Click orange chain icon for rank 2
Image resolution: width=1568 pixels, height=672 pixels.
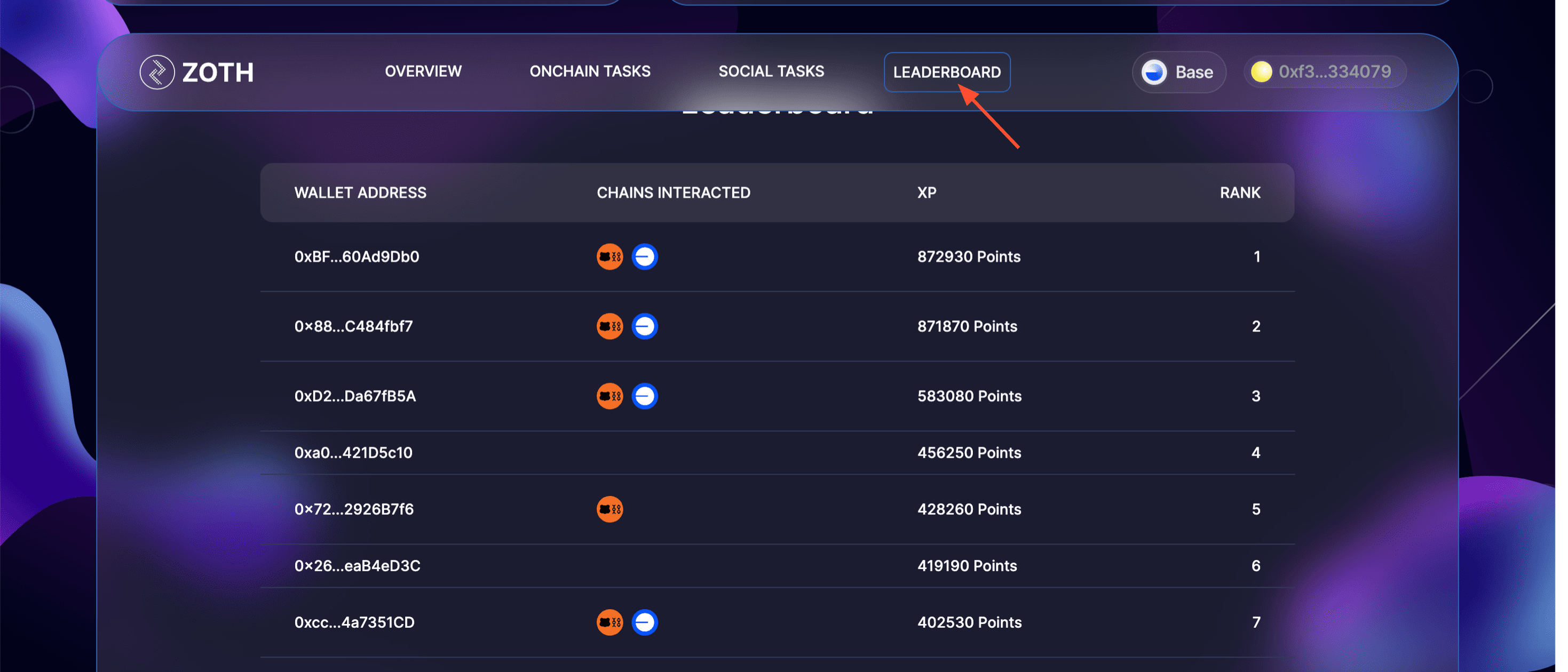pyautogui.click(x=609, y=326)
